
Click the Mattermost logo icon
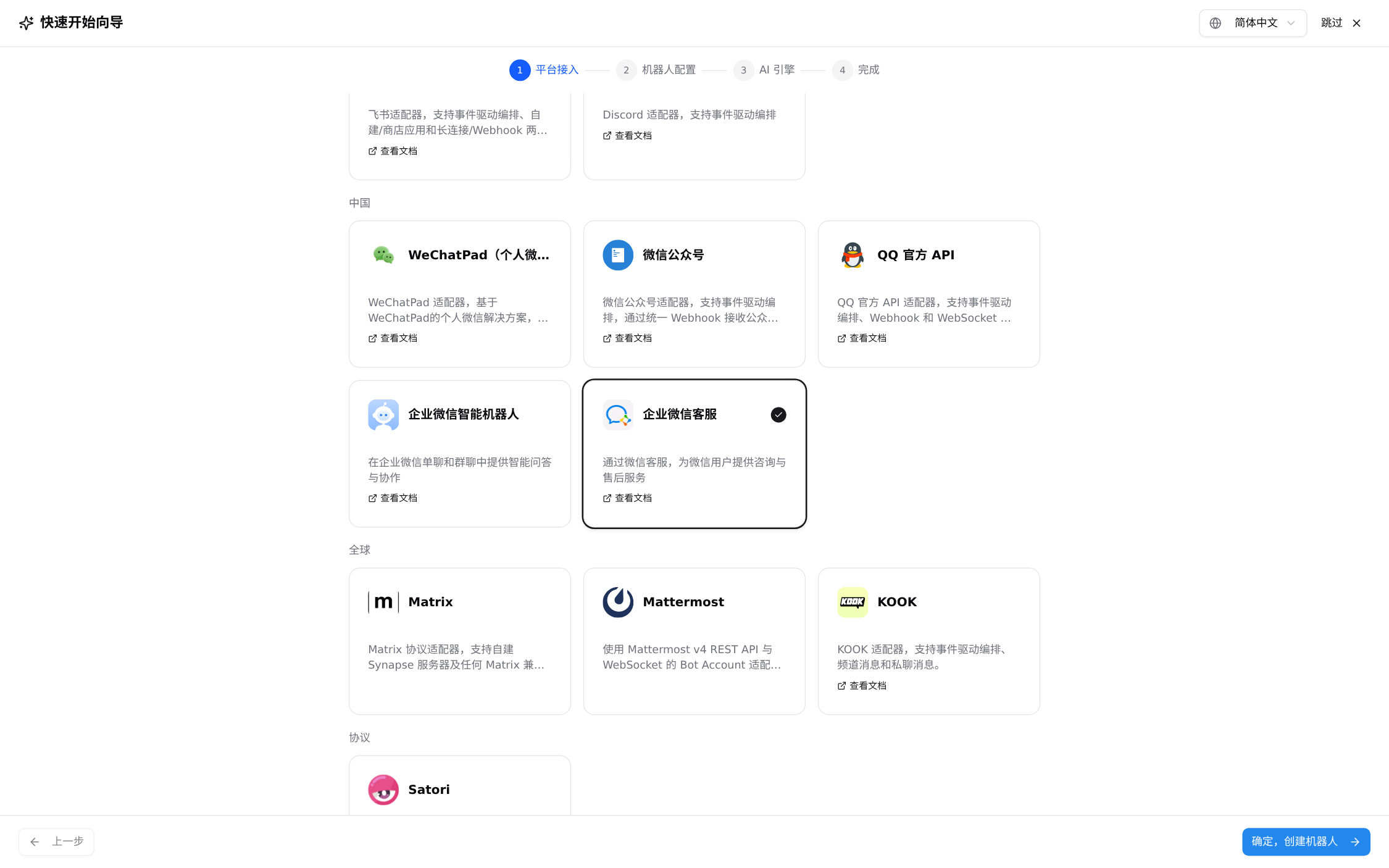[x=618, y=602]
